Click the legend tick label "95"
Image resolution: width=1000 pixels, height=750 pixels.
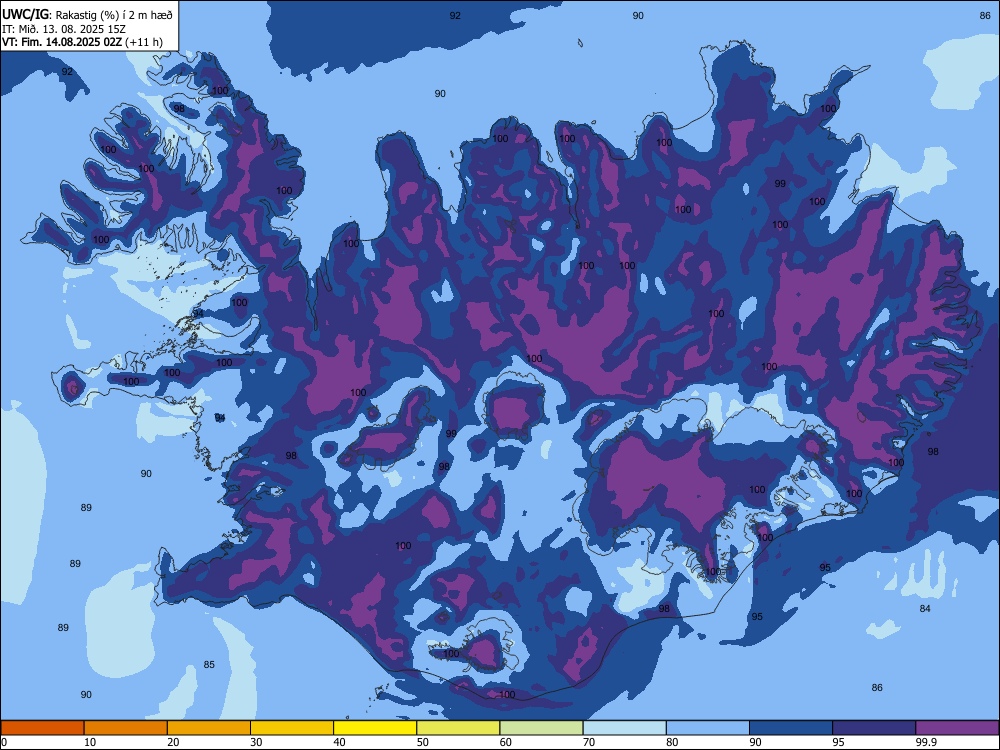coord(839,742)
